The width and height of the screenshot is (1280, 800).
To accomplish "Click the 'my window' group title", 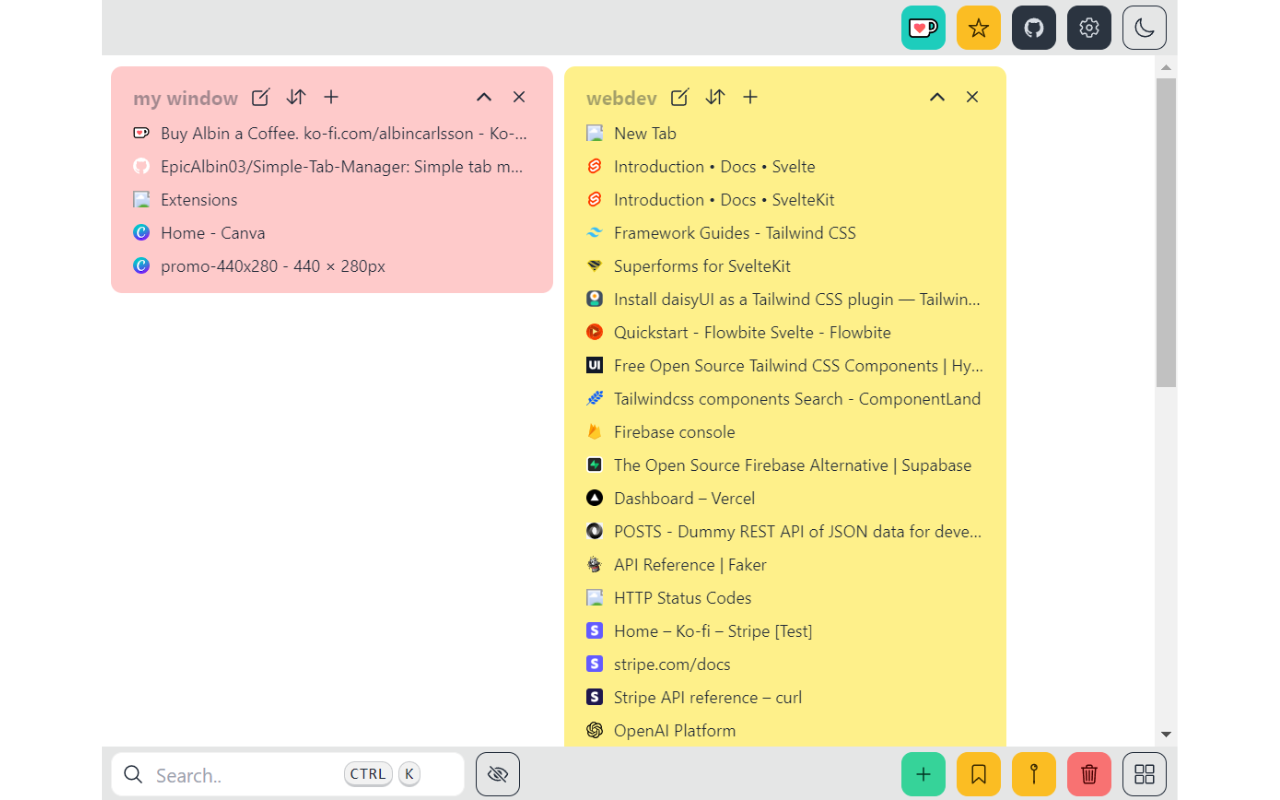I will coord(186,98).
